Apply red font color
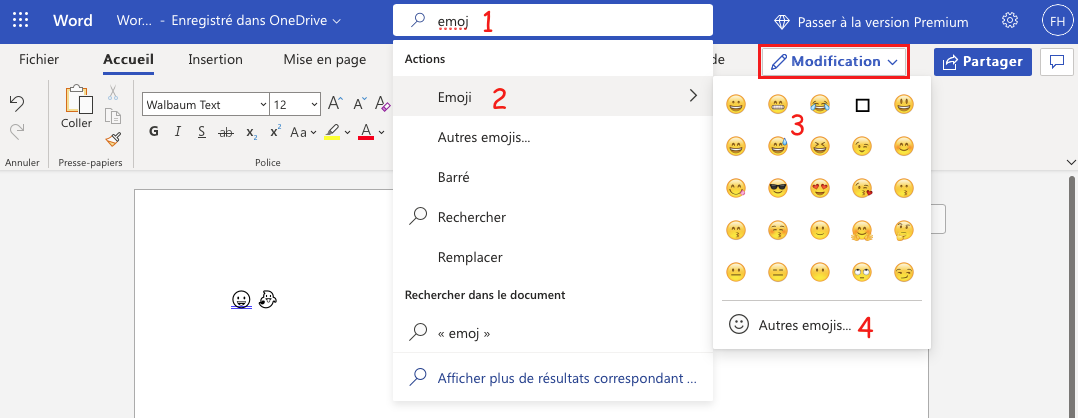1078x418 pixels. [x=366, y=132]
